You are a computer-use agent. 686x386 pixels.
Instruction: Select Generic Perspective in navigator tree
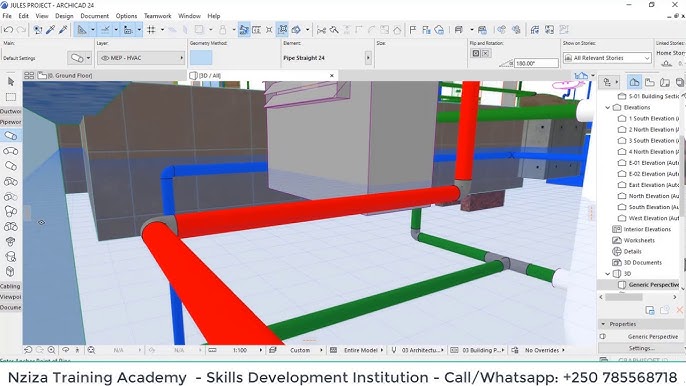click(649, 285)
